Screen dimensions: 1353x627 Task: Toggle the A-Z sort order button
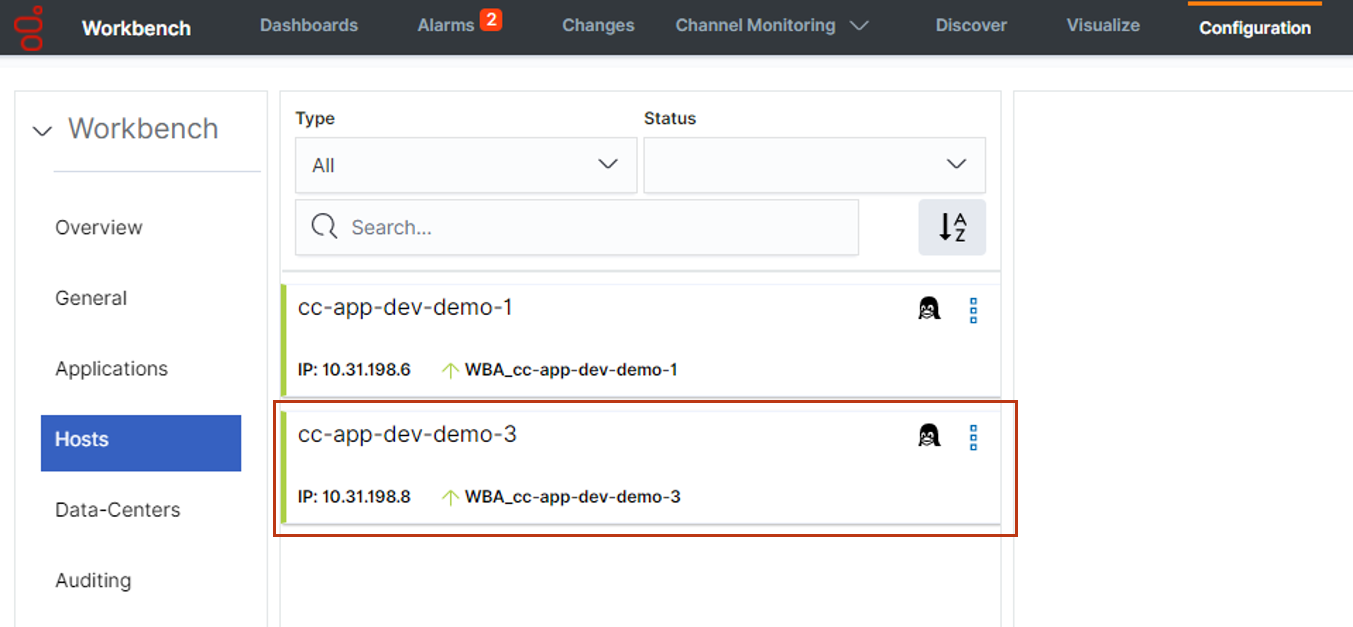pos(952,227)
